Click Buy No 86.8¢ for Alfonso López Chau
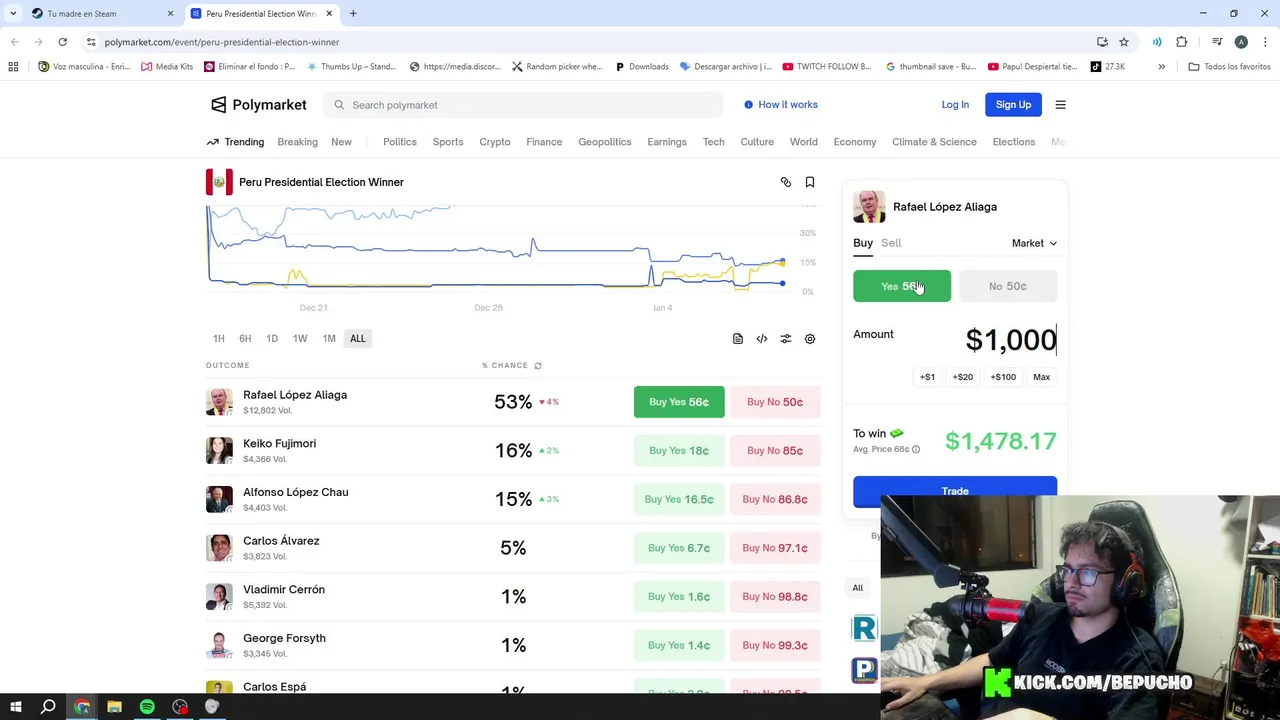 775,499
